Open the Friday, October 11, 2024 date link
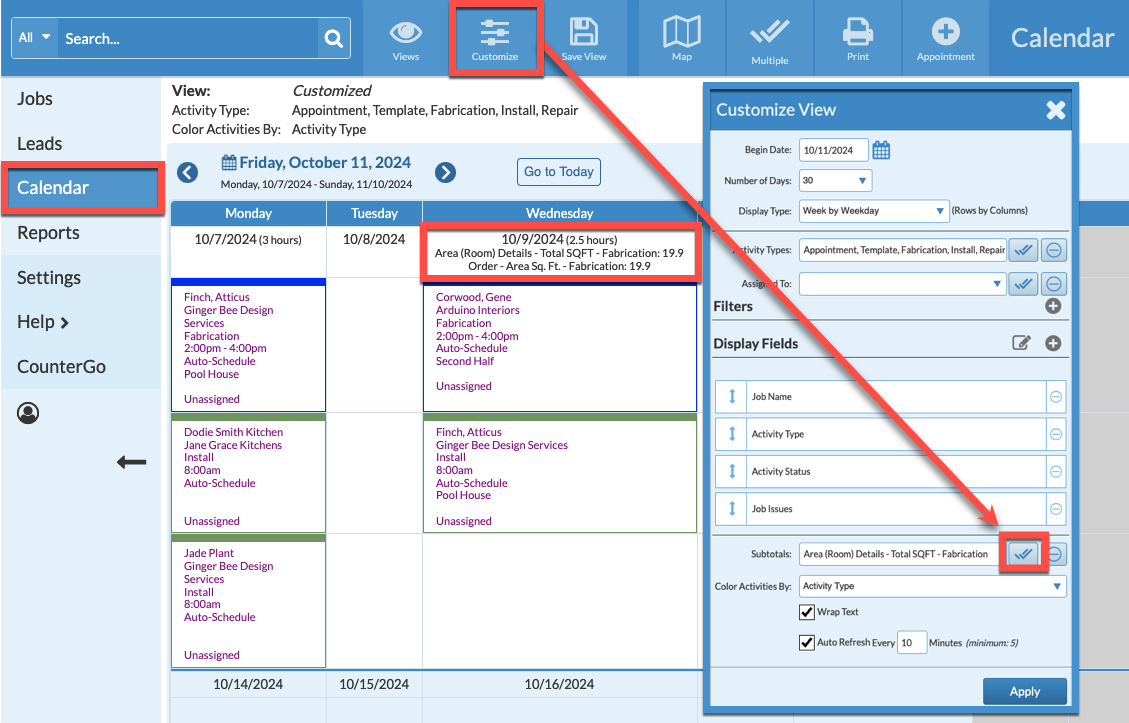 click(x=325, y=163)
